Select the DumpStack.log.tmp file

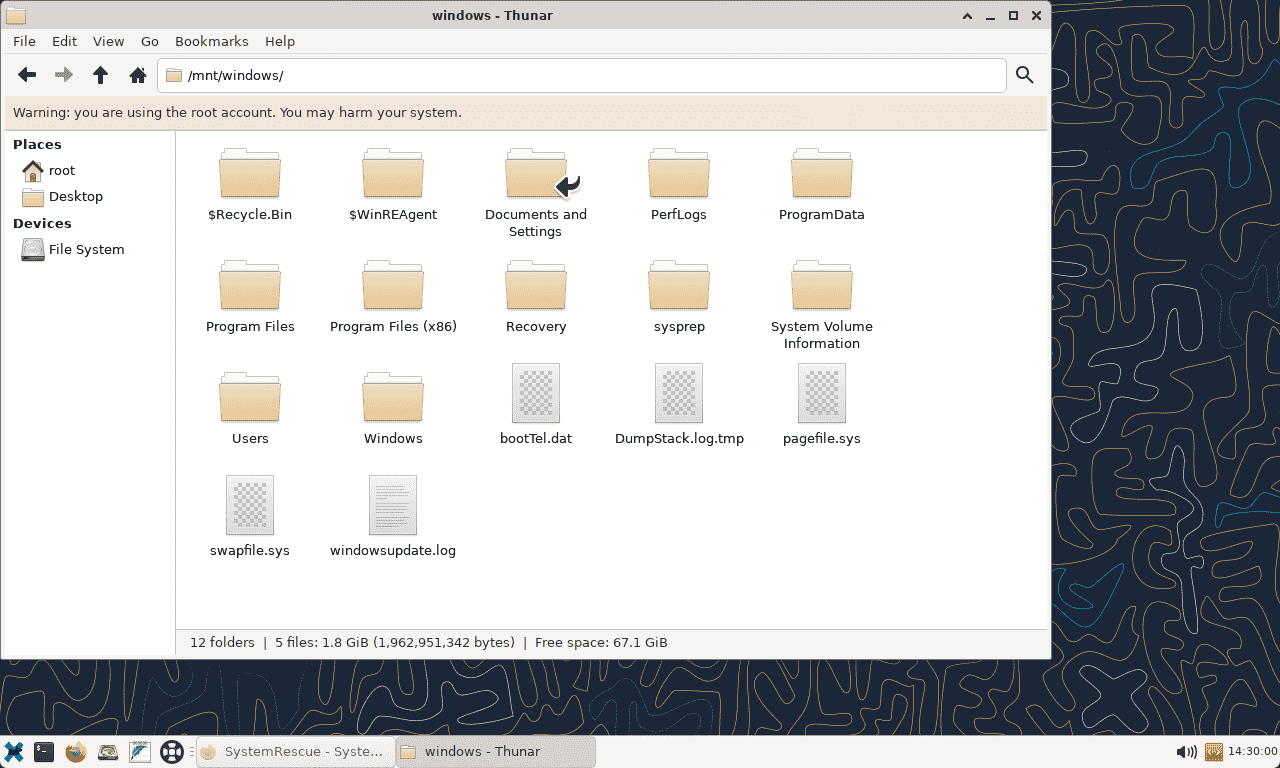(x=679, y=404)
